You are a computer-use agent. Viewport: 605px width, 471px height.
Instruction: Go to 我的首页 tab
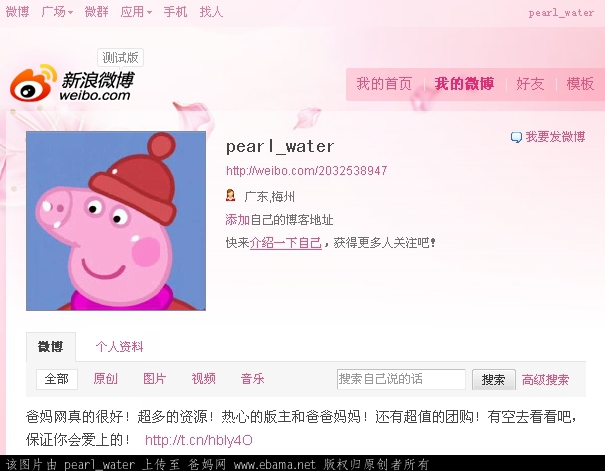tap(384, 84)
